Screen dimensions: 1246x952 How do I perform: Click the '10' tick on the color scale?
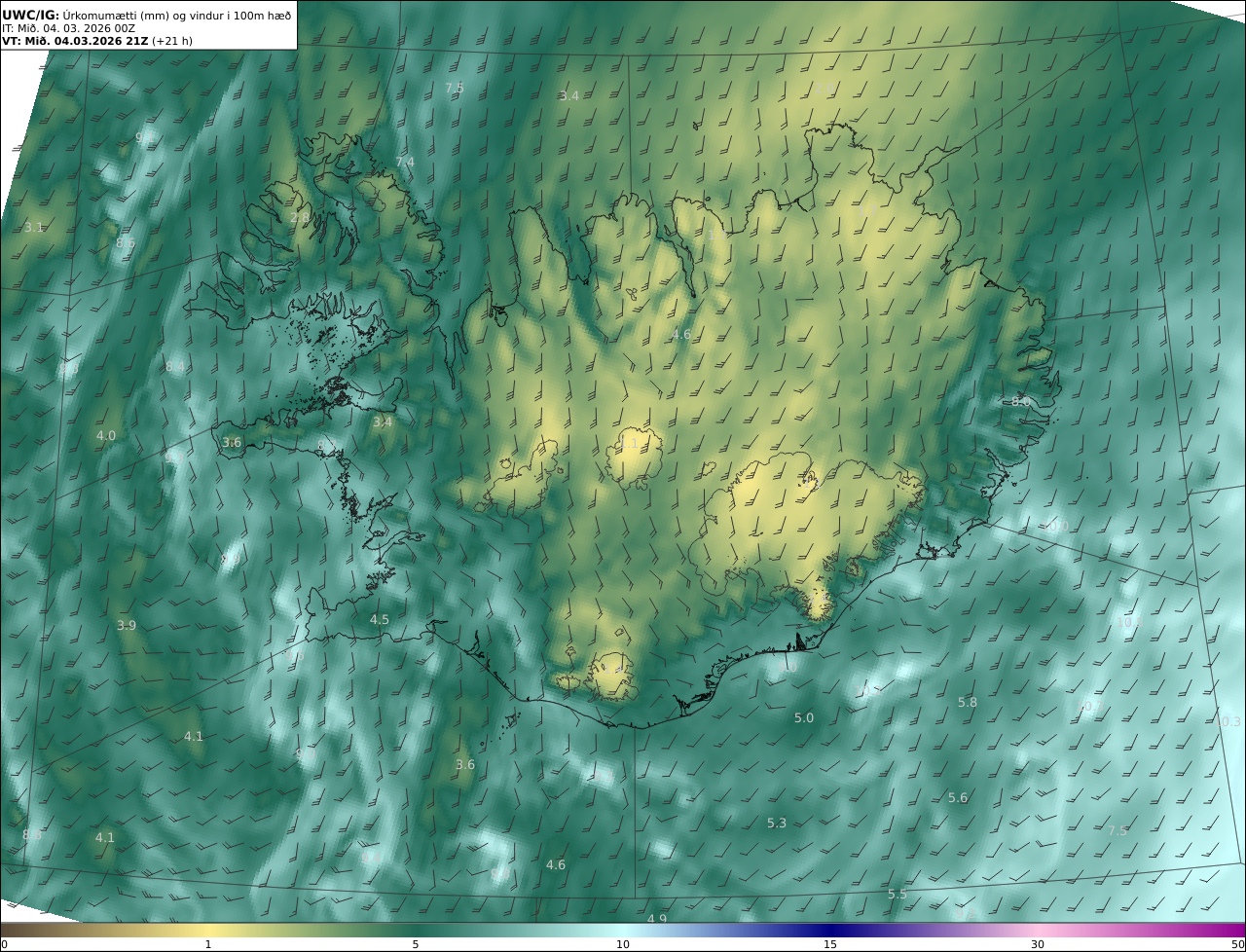pos(623,944)
